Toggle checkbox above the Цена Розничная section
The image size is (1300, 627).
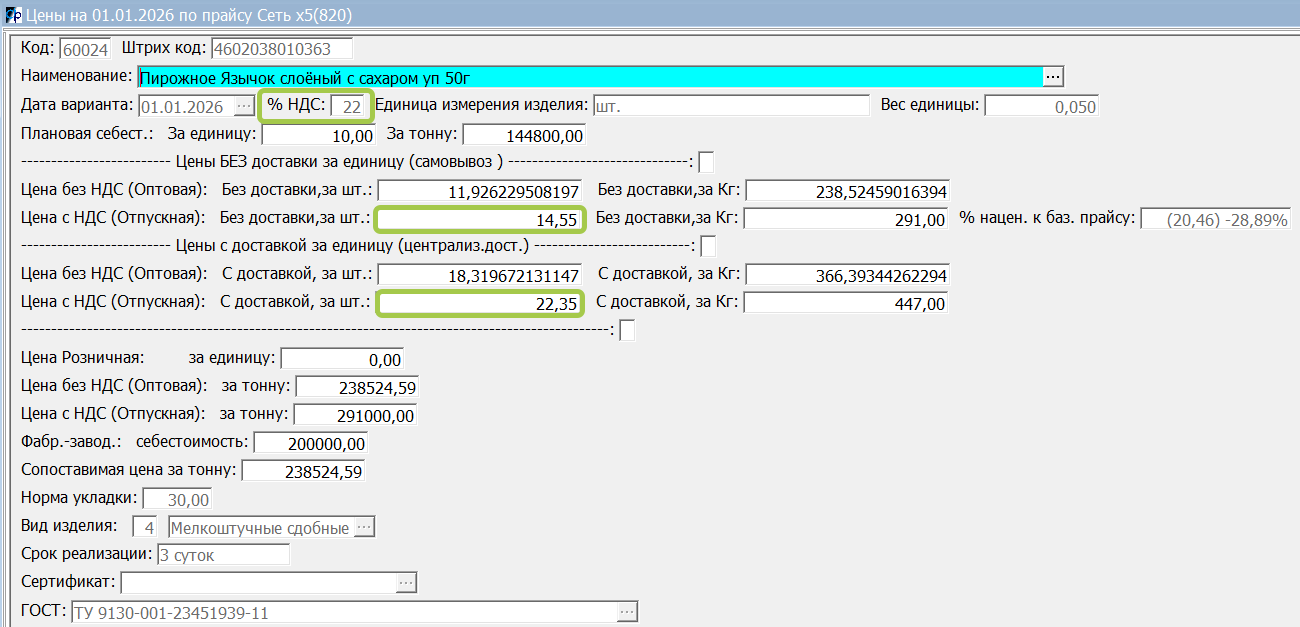(x=627, y=330)
